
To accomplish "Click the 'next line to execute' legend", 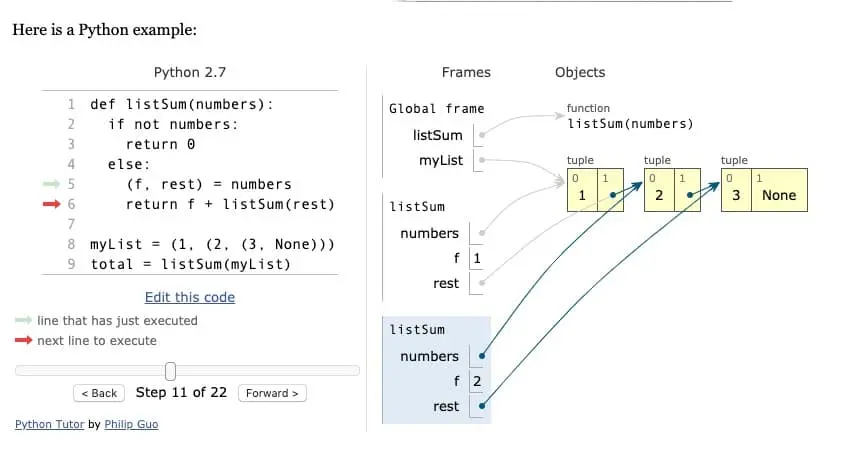I will coord(97,341).
